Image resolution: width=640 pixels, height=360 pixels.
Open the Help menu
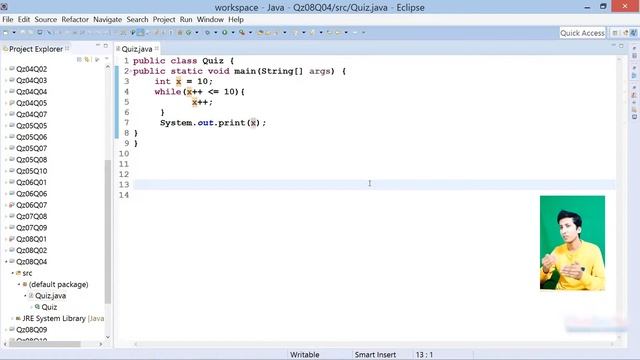tap(236, 20)
